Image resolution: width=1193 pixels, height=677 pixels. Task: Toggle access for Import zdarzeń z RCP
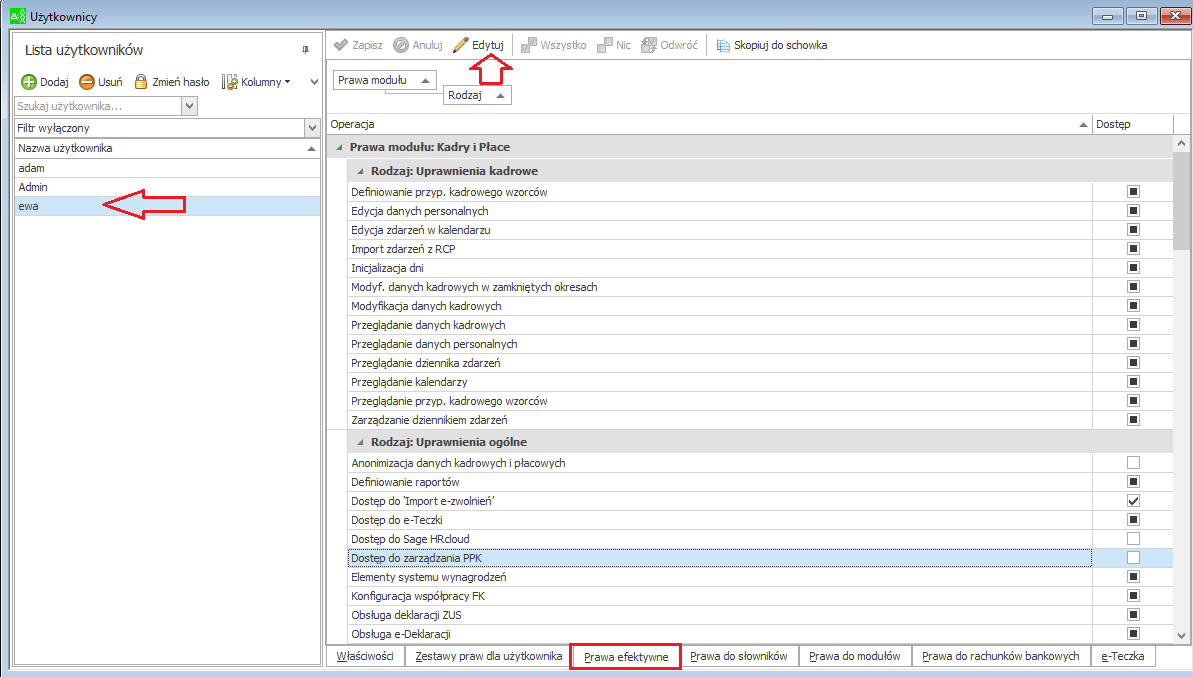tap(1133, 249)
